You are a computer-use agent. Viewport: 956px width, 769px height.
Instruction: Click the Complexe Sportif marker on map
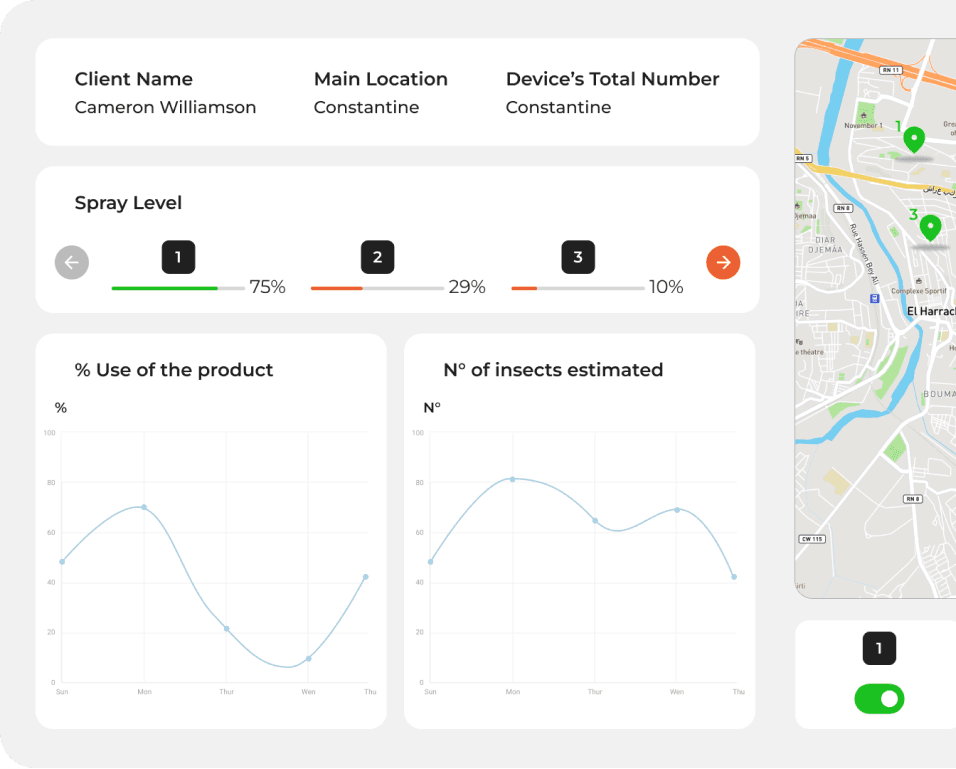pos(875,298)
